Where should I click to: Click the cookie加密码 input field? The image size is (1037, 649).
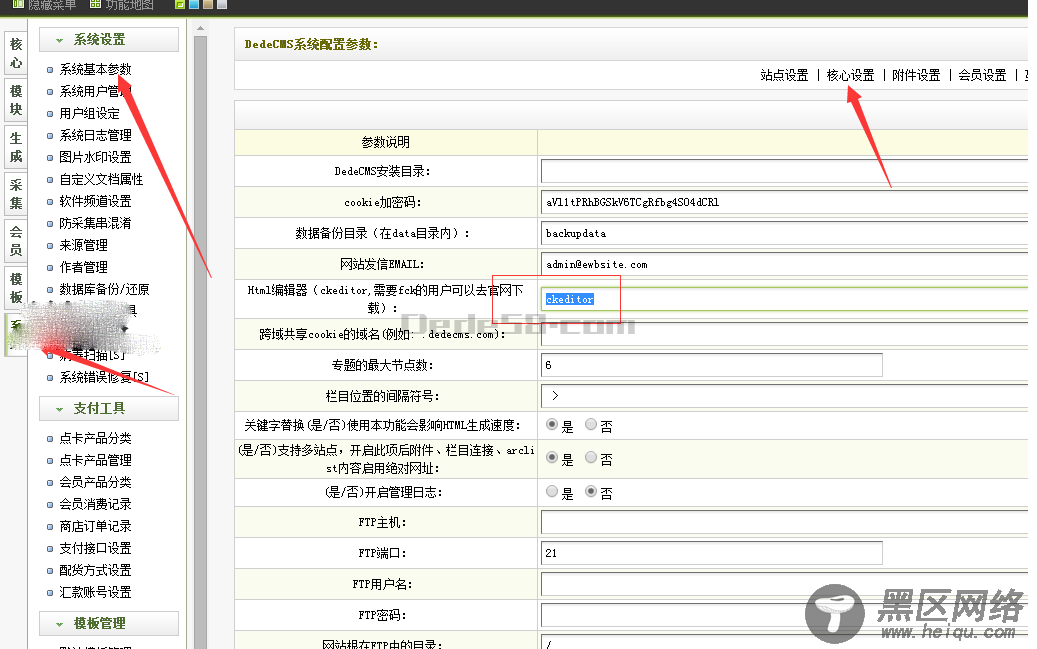pos(784,202)
